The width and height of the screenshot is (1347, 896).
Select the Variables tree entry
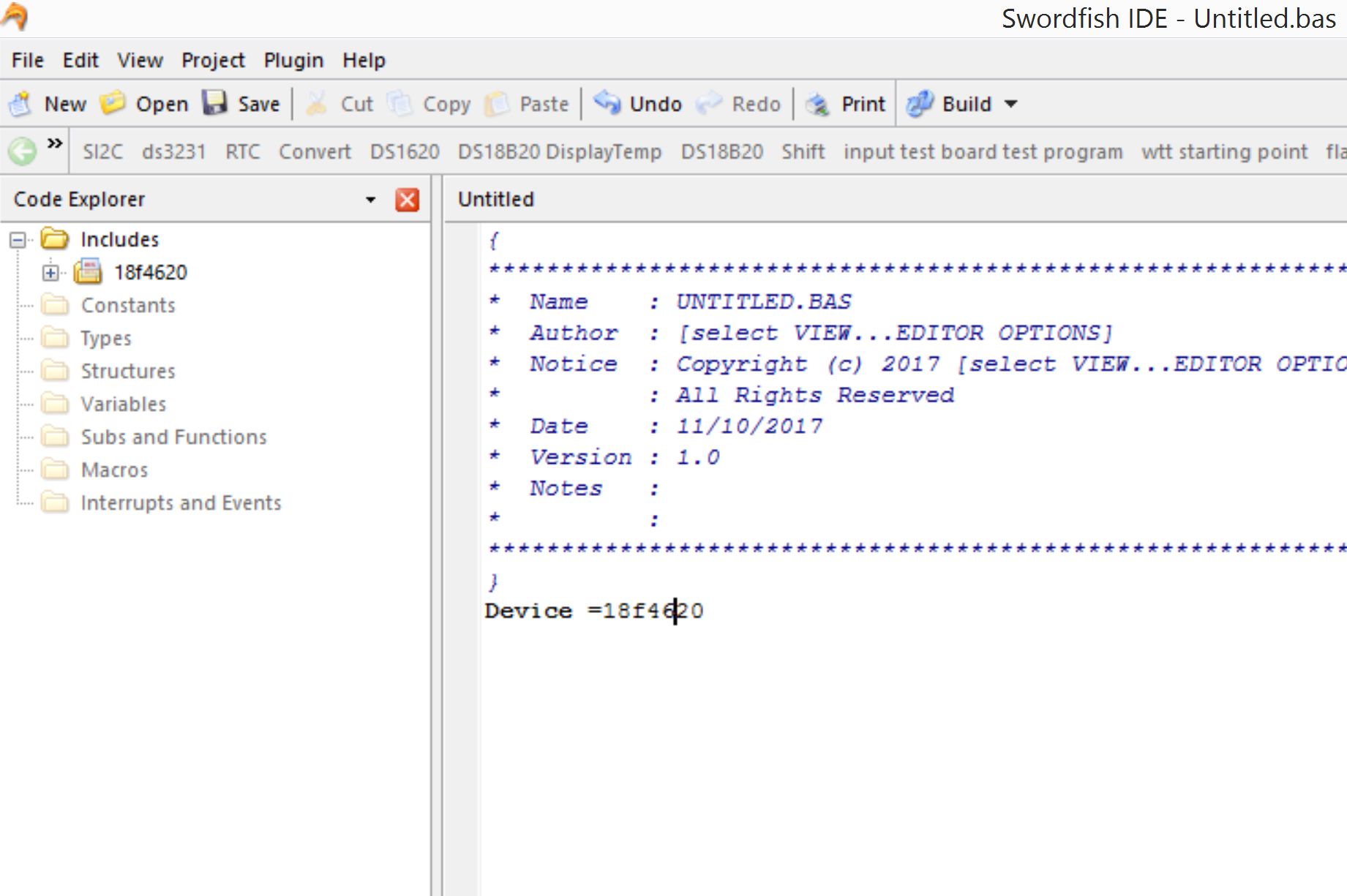coord(124,404)
